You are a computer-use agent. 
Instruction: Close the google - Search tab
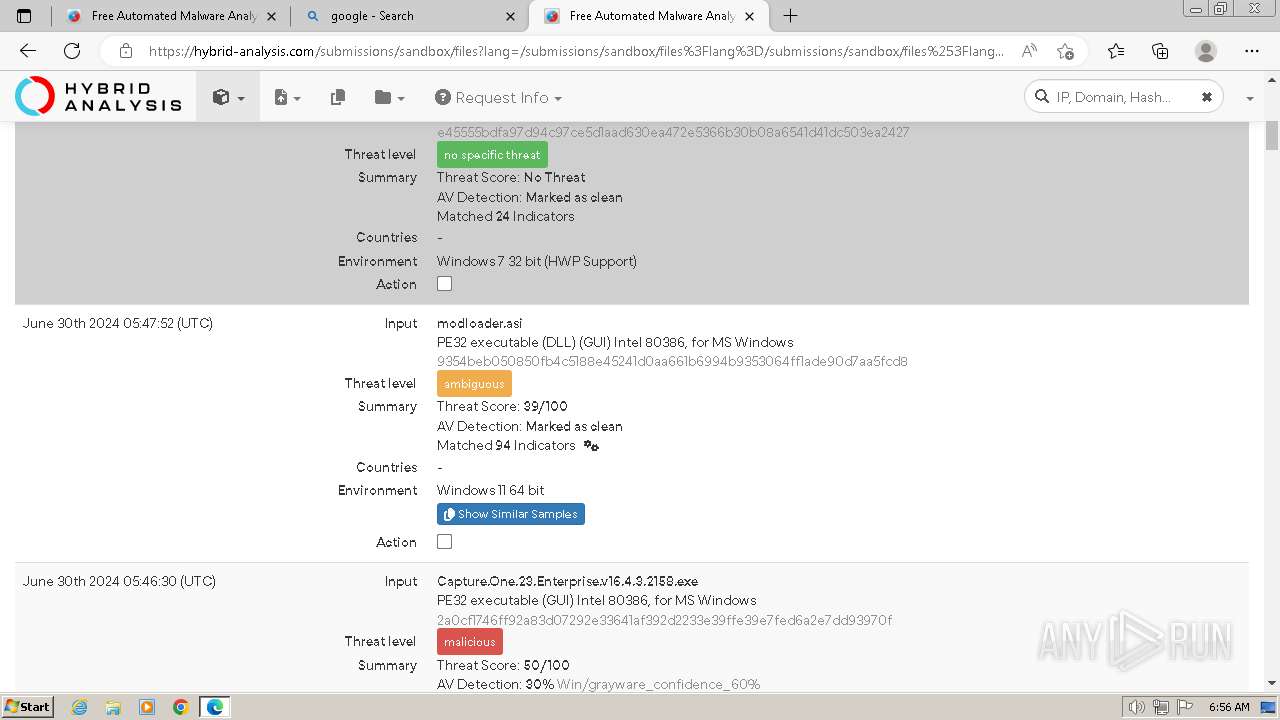coord(511,16)
